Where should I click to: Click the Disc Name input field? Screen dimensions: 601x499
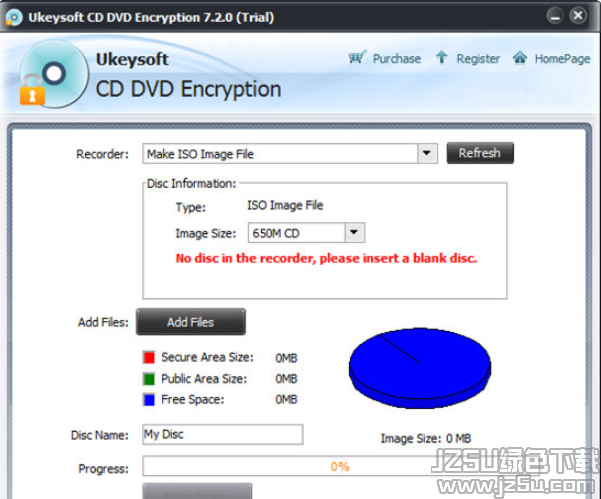[223, 434]
